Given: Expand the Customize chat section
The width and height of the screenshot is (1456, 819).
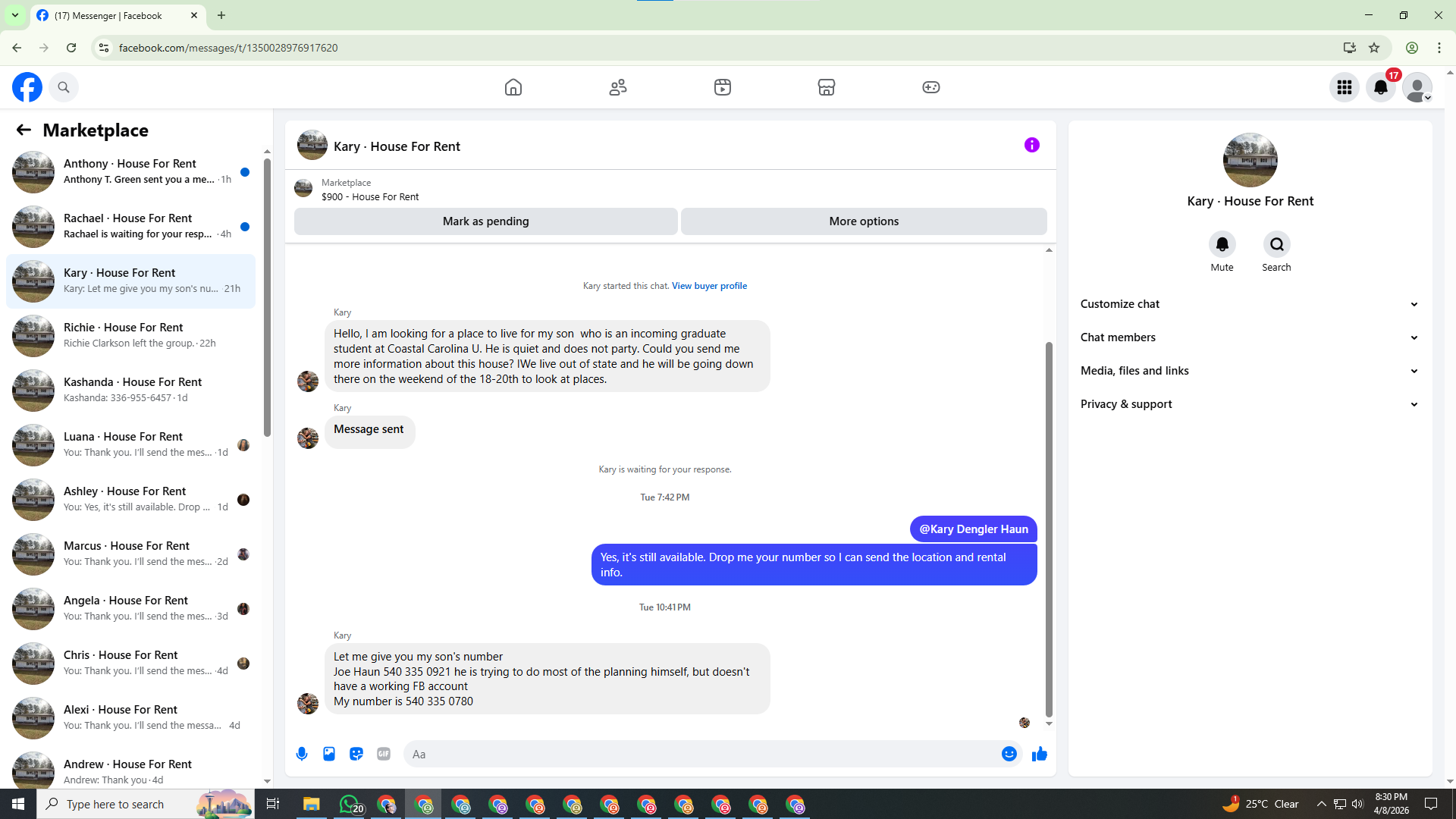Looking at the screenshot, I should pyautogui.click(x=1250, y=304).
